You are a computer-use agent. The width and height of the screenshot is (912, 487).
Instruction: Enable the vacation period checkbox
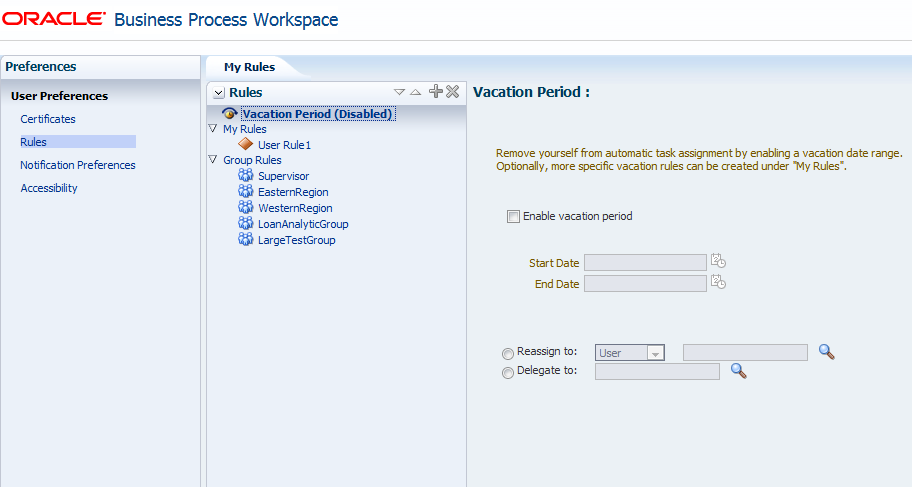(513, 216)
